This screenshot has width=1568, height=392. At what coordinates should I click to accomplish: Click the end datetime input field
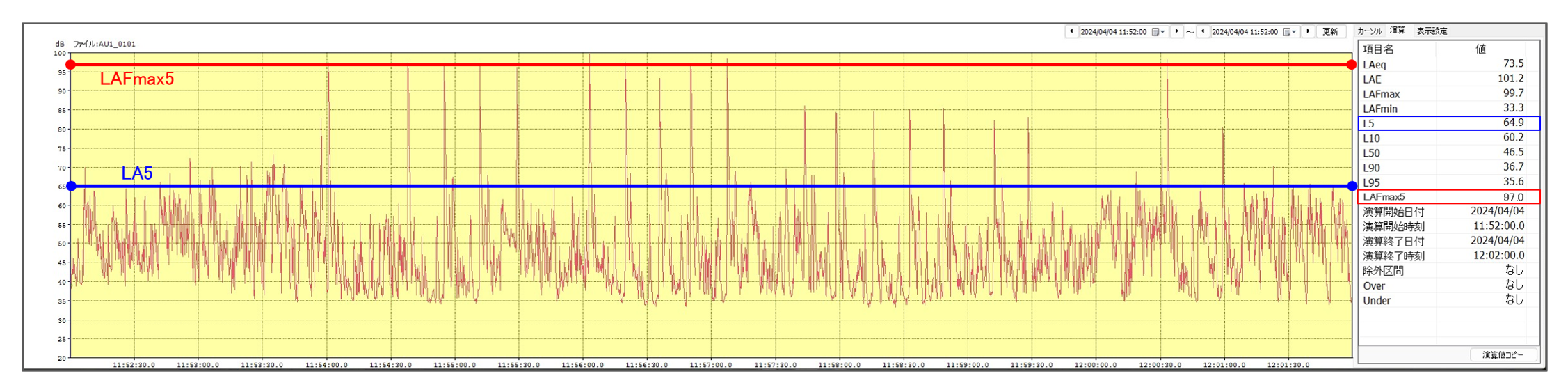(x=1245, y=32)
